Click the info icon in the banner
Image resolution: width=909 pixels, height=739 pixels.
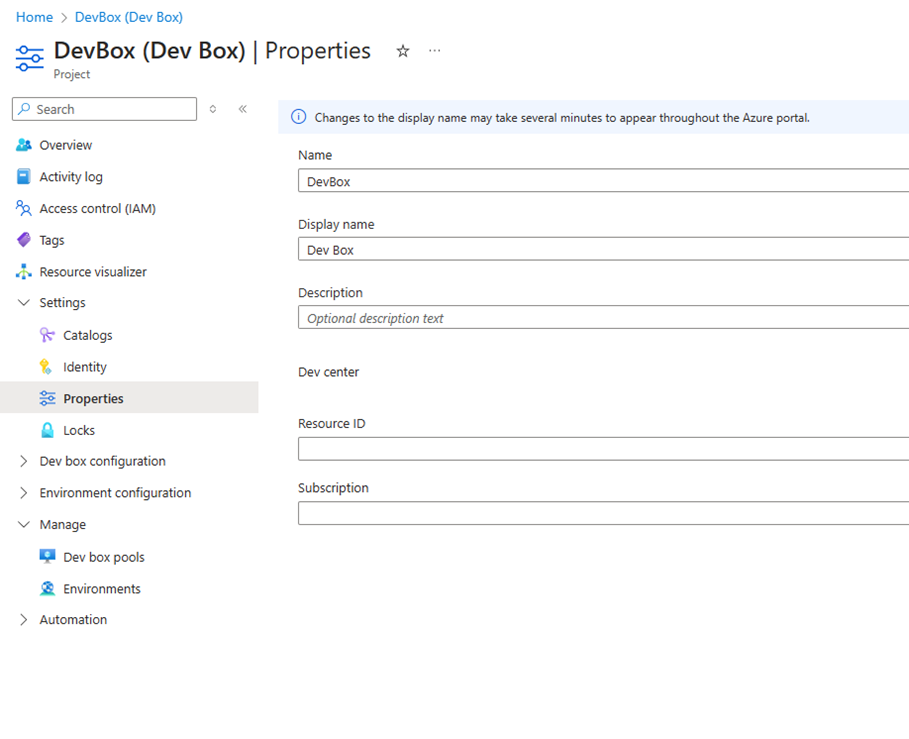click(299, 117)
